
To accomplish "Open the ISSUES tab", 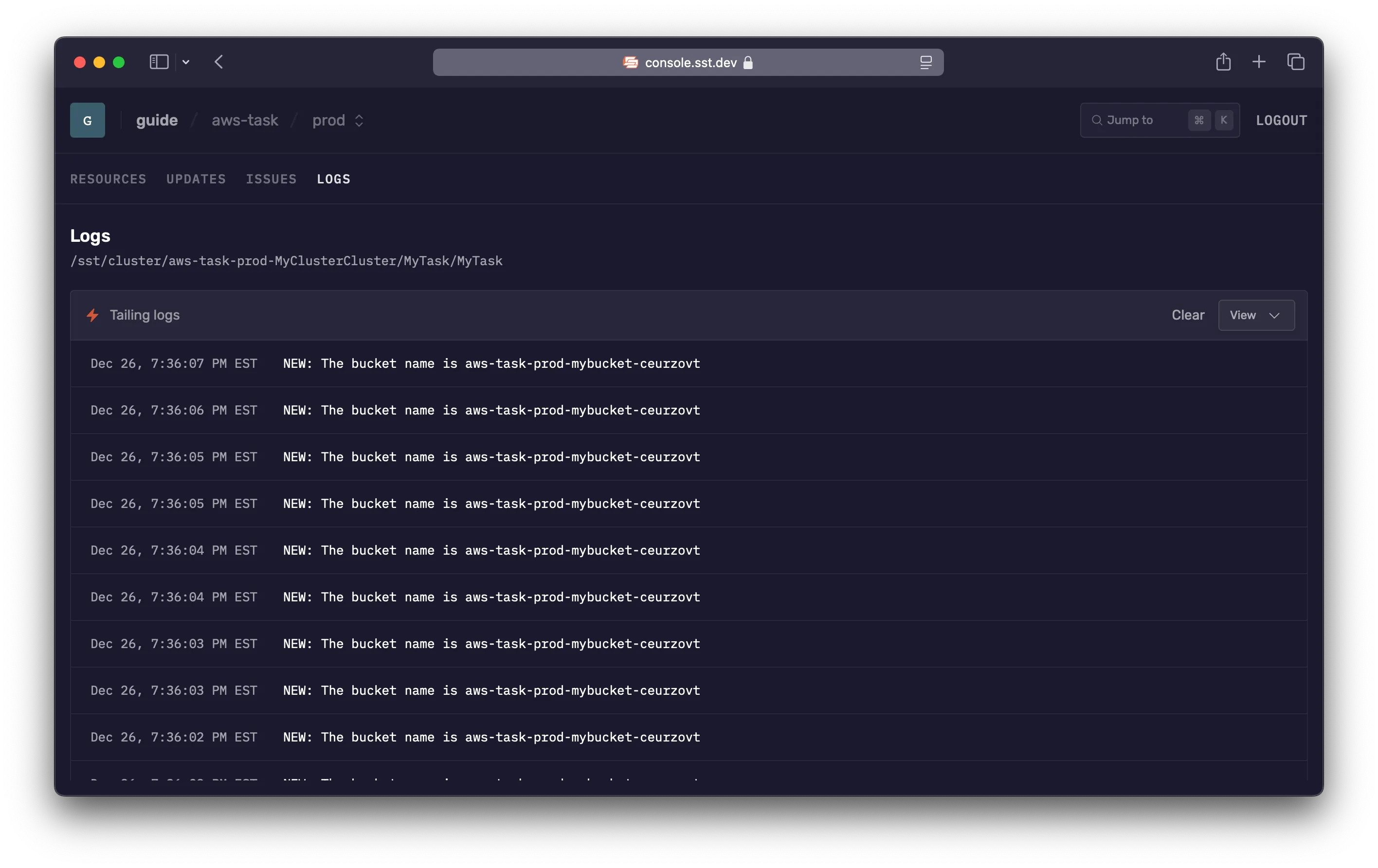I will tap(271, 179).
